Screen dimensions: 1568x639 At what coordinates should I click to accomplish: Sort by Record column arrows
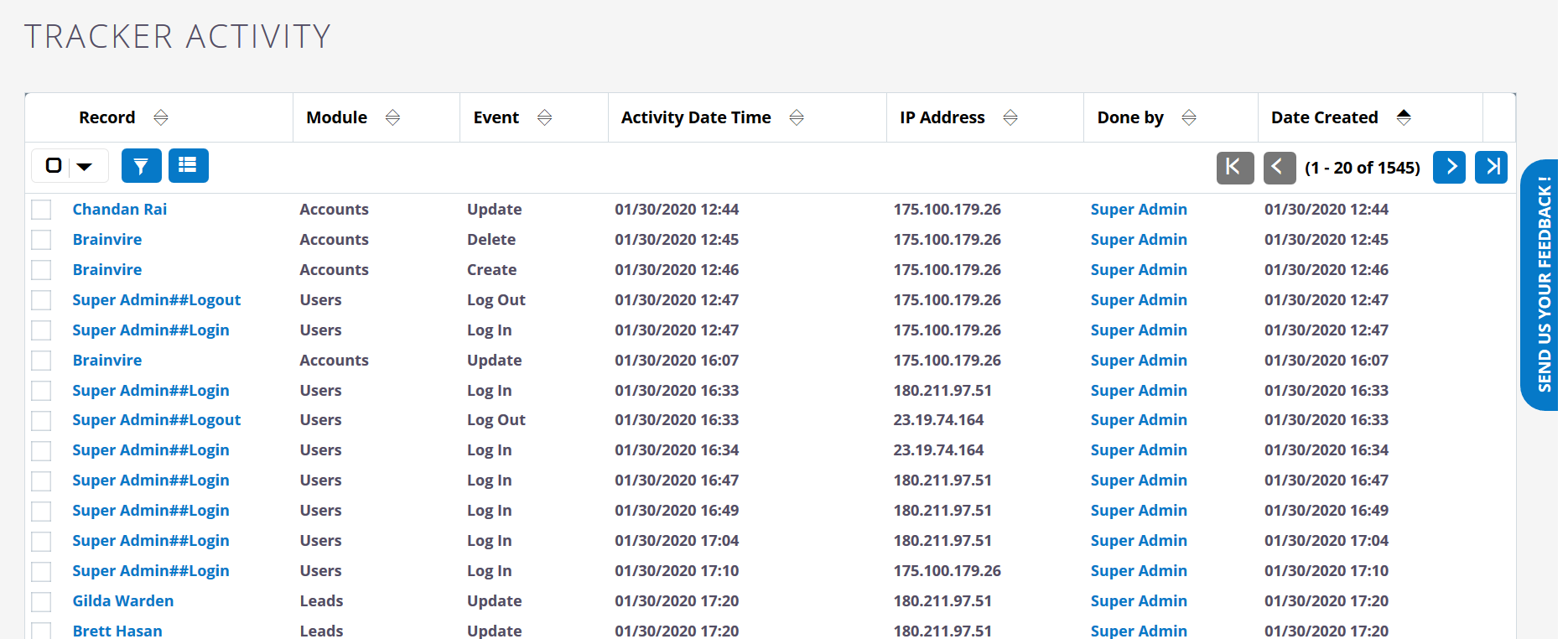click(161, 117)
